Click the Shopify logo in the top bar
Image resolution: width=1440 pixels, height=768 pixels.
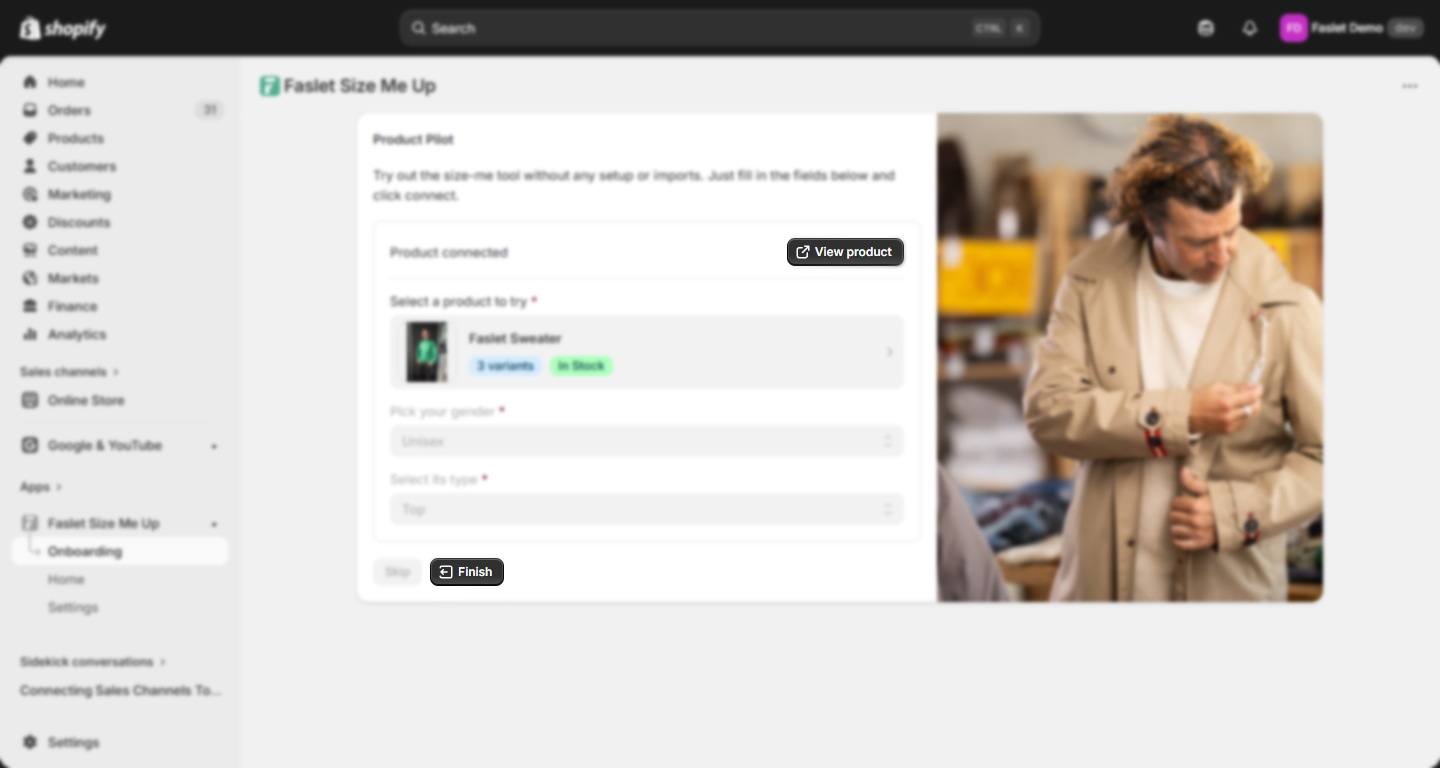[x=62, y=28]
